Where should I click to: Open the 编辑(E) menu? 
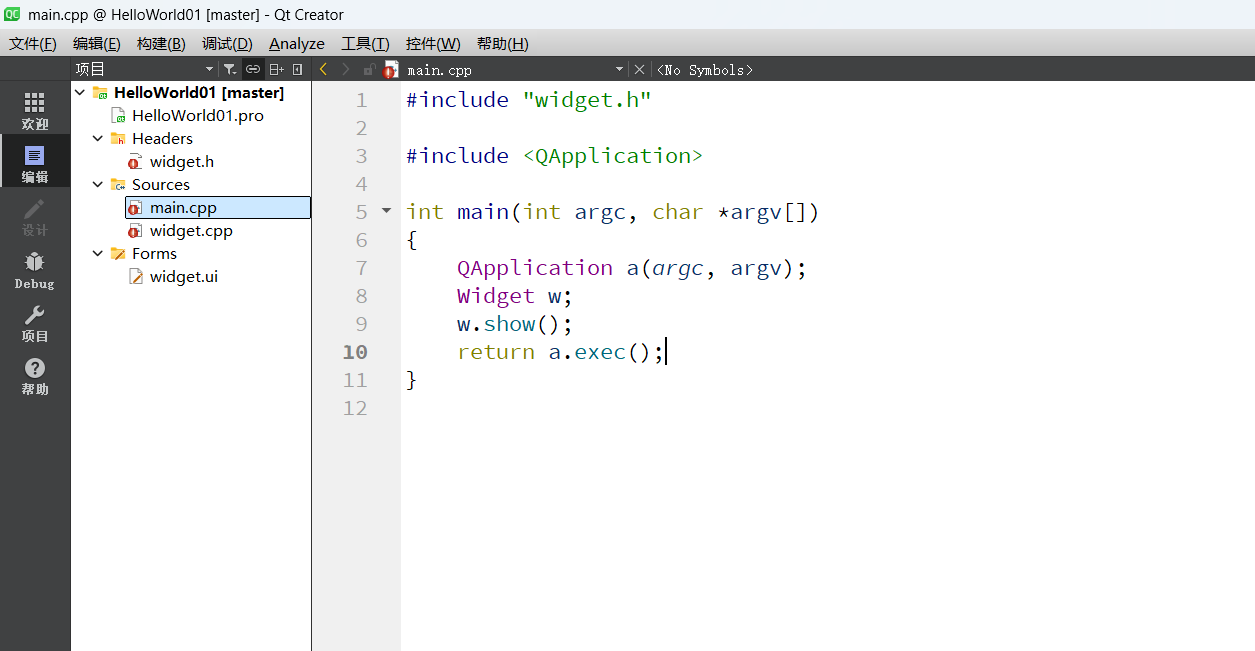click(x=97, y=43)
